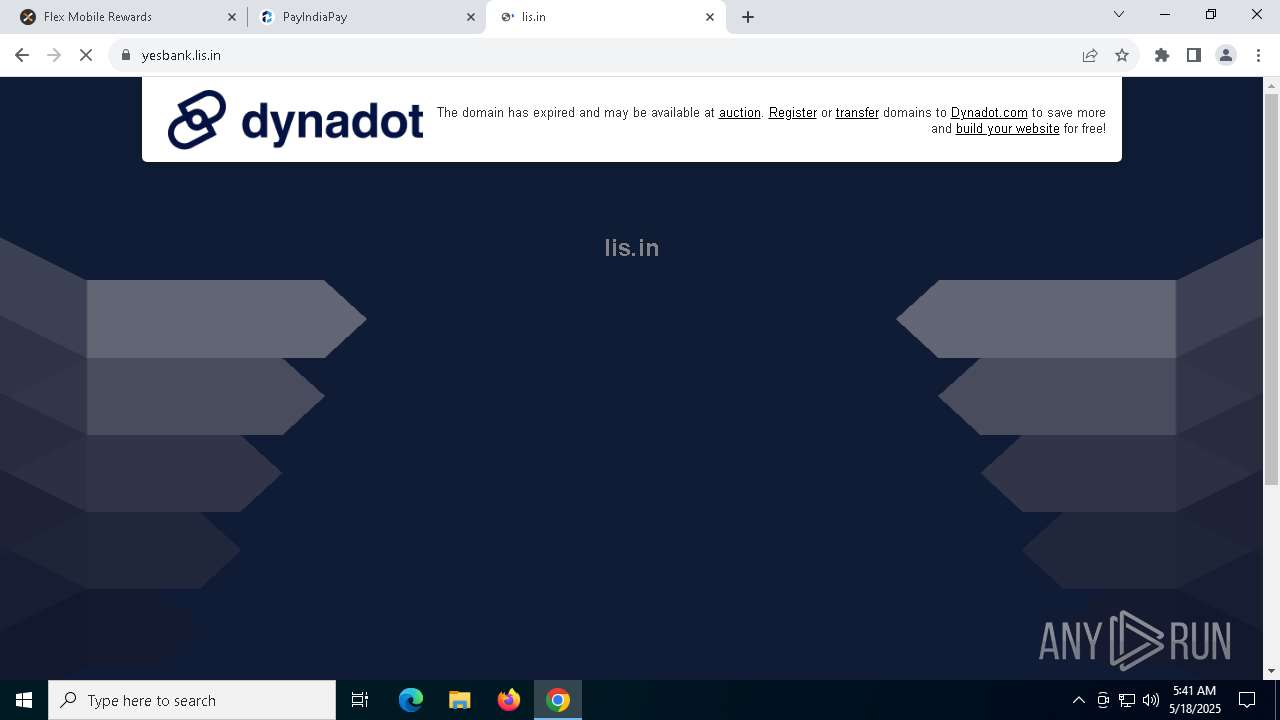1280x720 pixels.
Task: Close the Flex Mobile Rewards tab
Action: [232, 17]
